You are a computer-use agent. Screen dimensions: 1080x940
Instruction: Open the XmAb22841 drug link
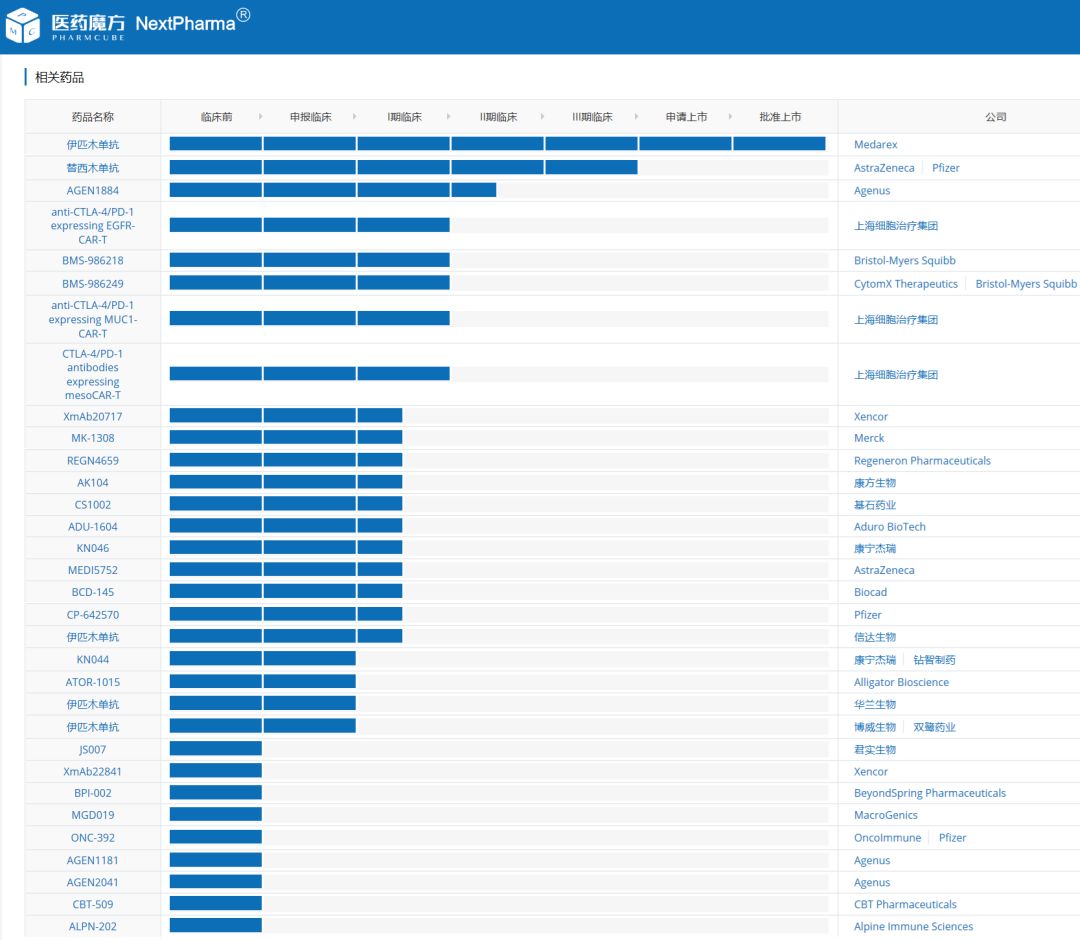click(x=92, y=772)
